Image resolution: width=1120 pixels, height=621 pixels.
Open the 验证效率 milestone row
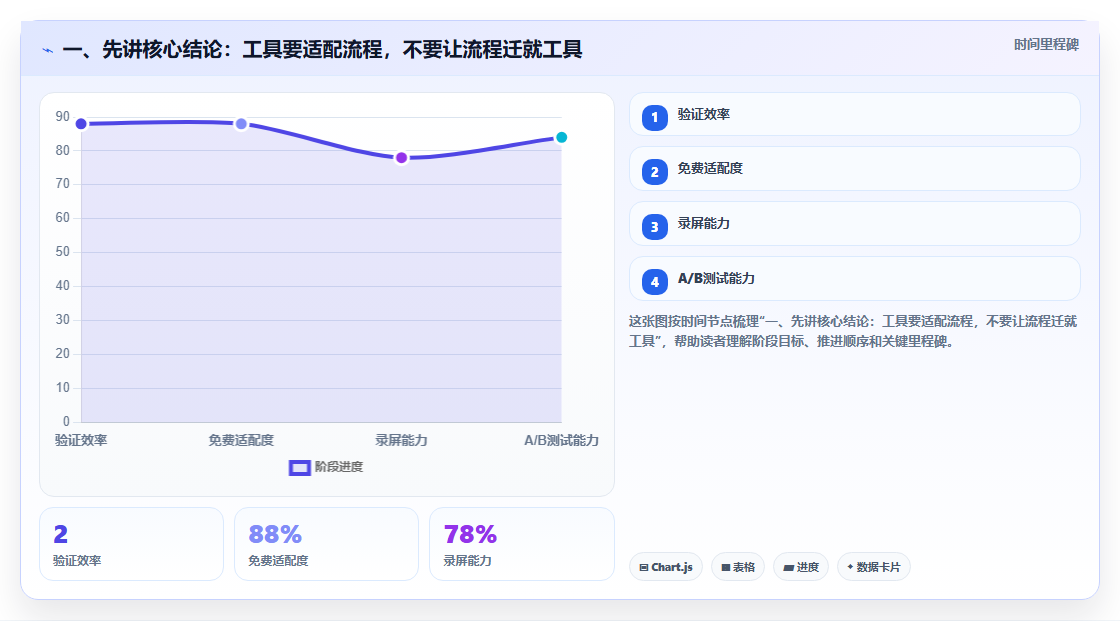854,114
